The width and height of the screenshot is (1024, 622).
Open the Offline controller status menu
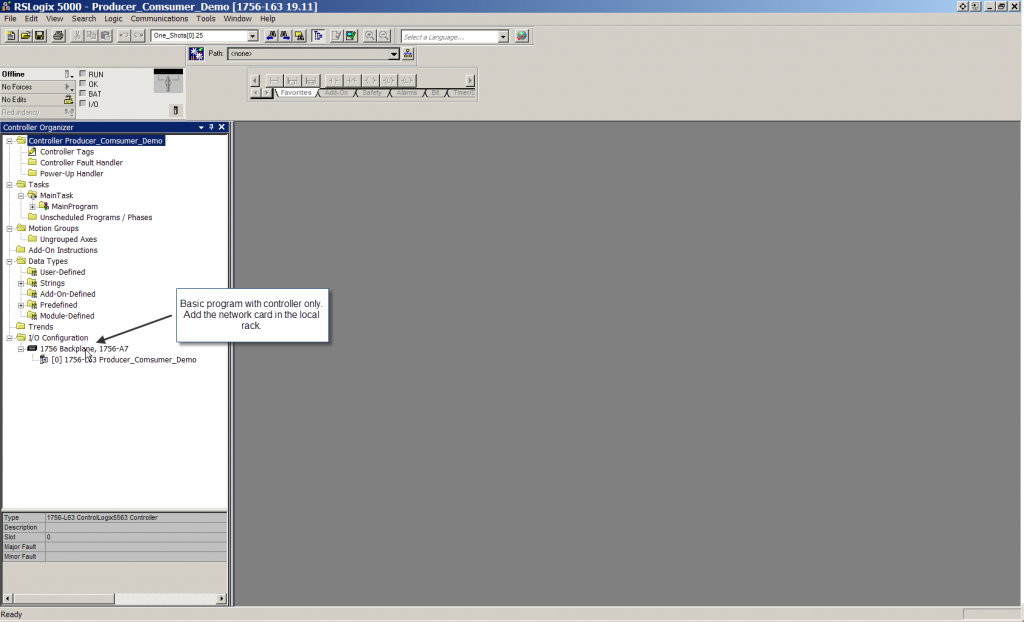(x=68, y=74)
